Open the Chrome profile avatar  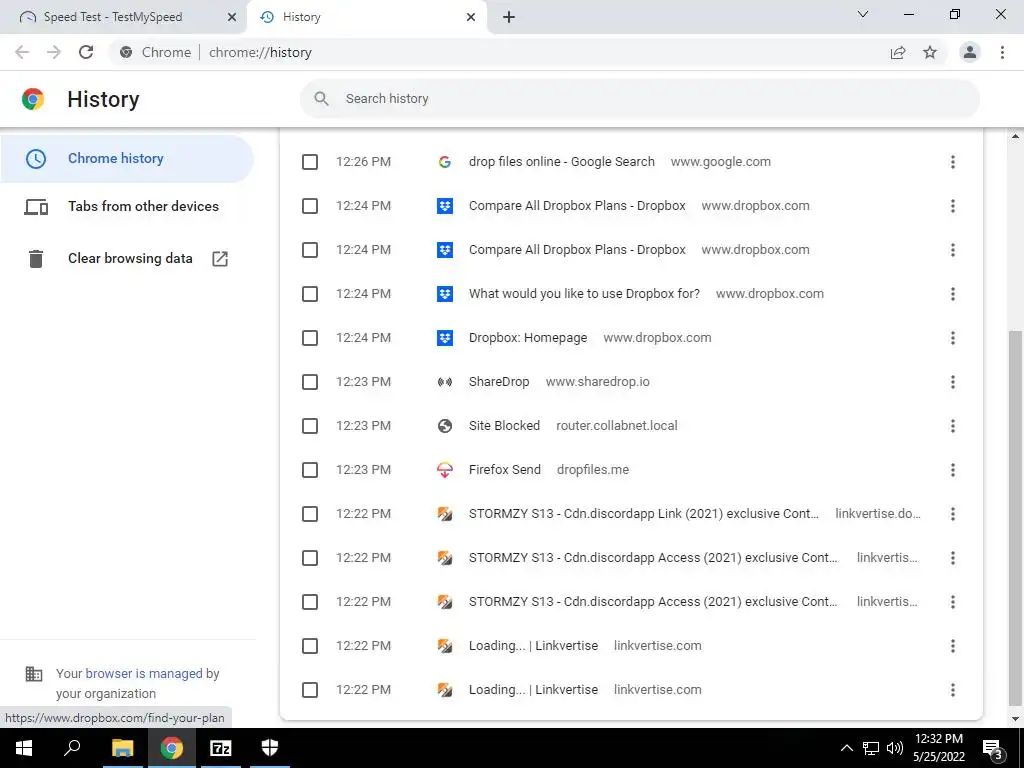pos(970,52)
